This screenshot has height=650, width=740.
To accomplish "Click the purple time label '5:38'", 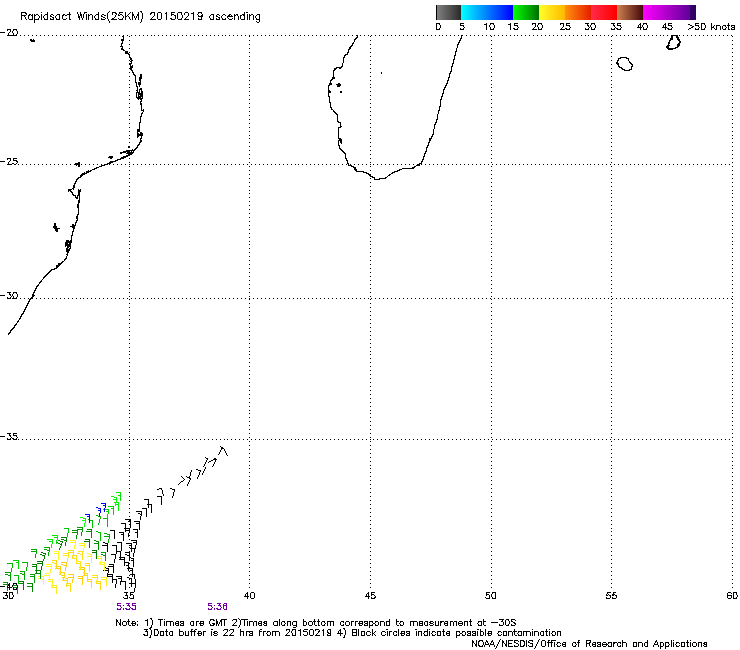I will (217, 607).
